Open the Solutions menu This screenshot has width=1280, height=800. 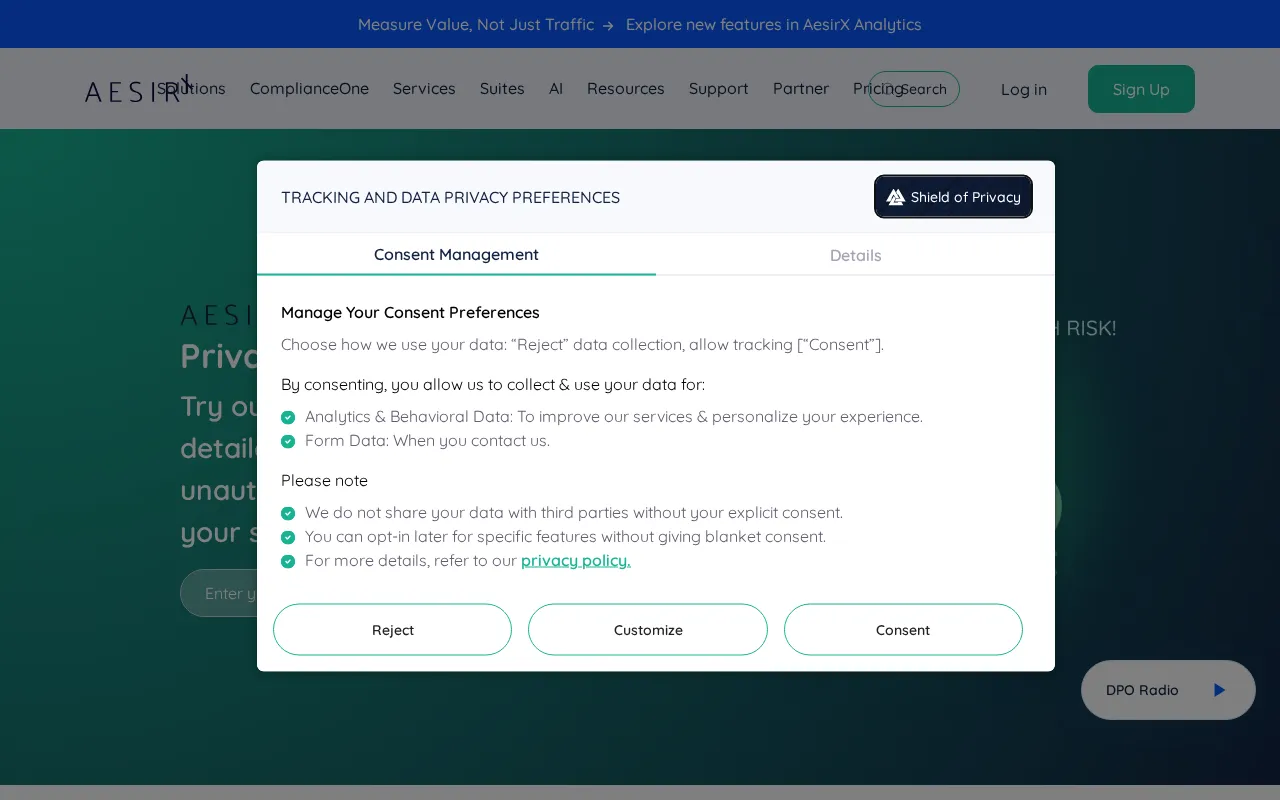coord(192,88)
